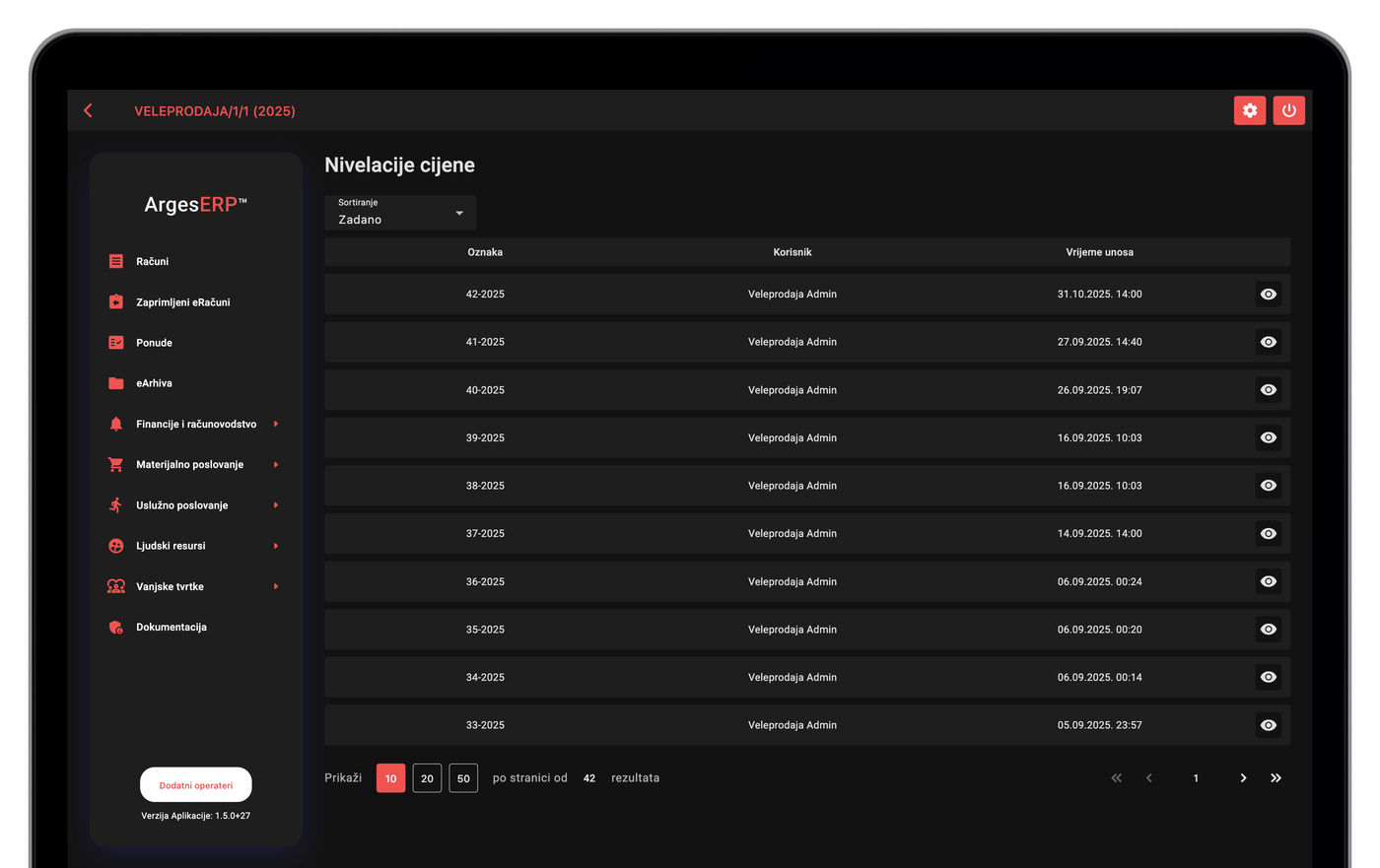Expand Materijalno poslovanje submenu arrow
The width and height of the screenshot is (1380, 868).
(x=276, y=464)
